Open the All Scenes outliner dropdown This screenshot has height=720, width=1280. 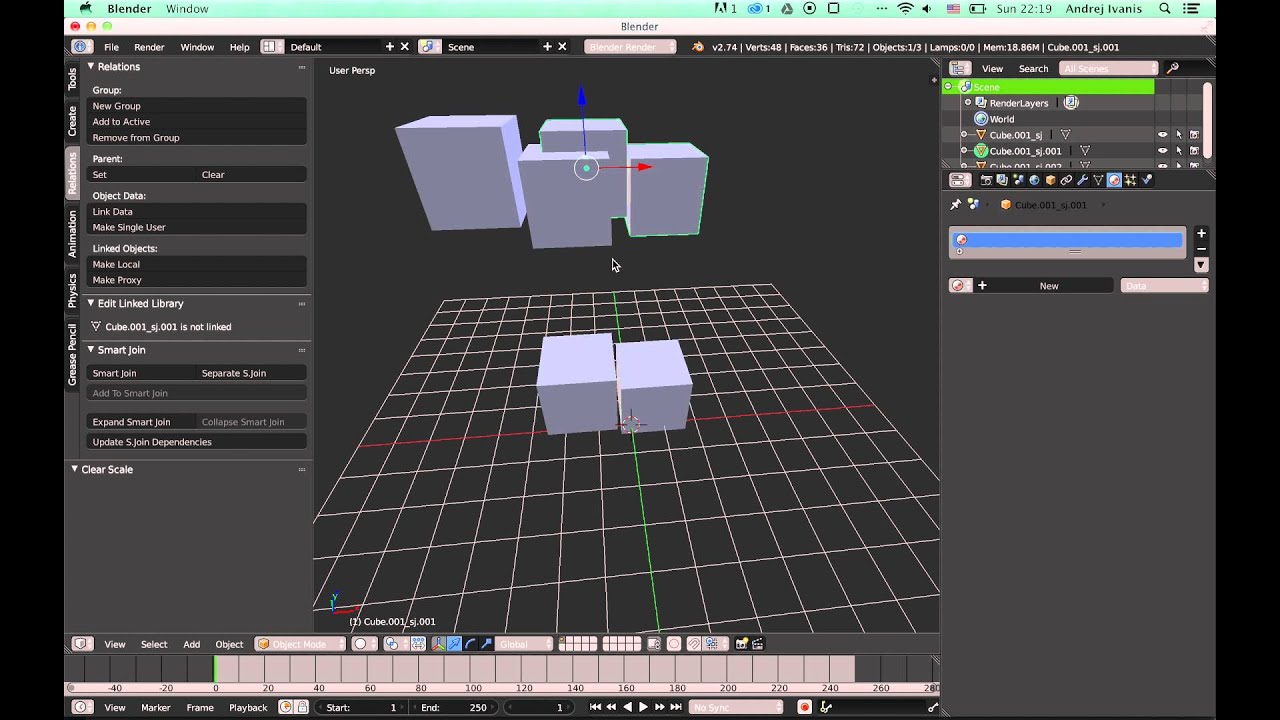point(1109,68)
